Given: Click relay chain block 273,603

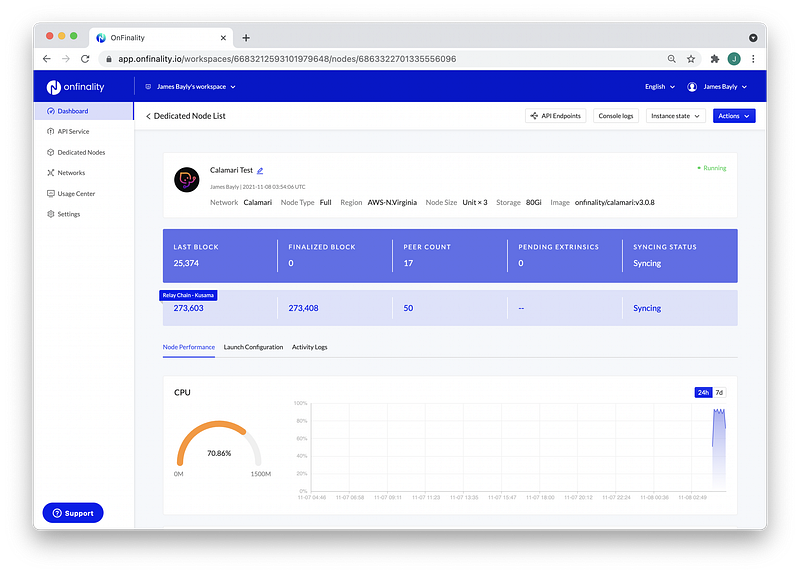Looking at the screenshot, I should pos(188,308).
